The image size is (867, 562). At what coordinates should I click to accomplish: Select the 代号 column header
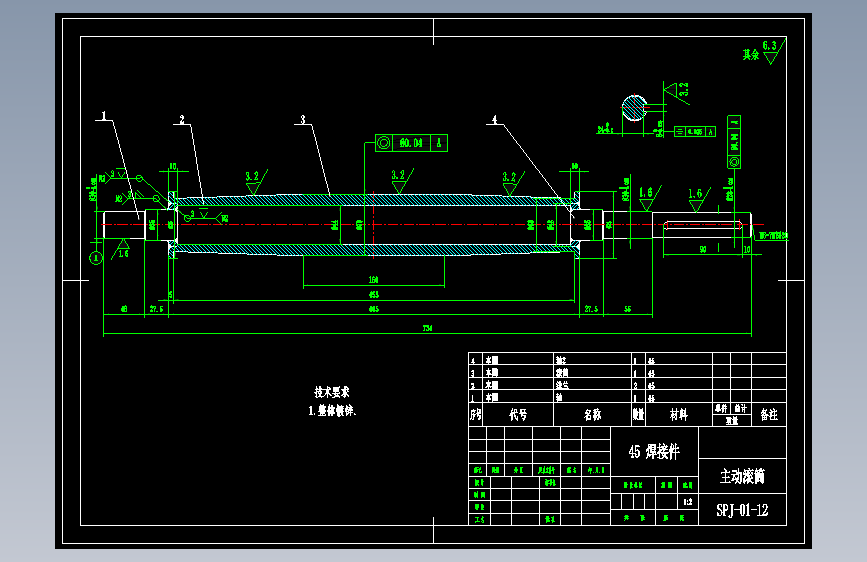click(x=518, y=415)
